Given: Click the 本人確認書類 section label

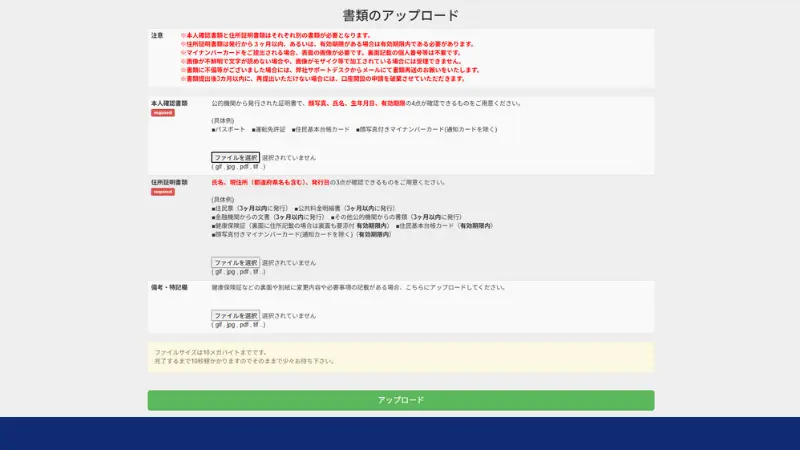Looking at the screenshot, I should tap(169, 103).
